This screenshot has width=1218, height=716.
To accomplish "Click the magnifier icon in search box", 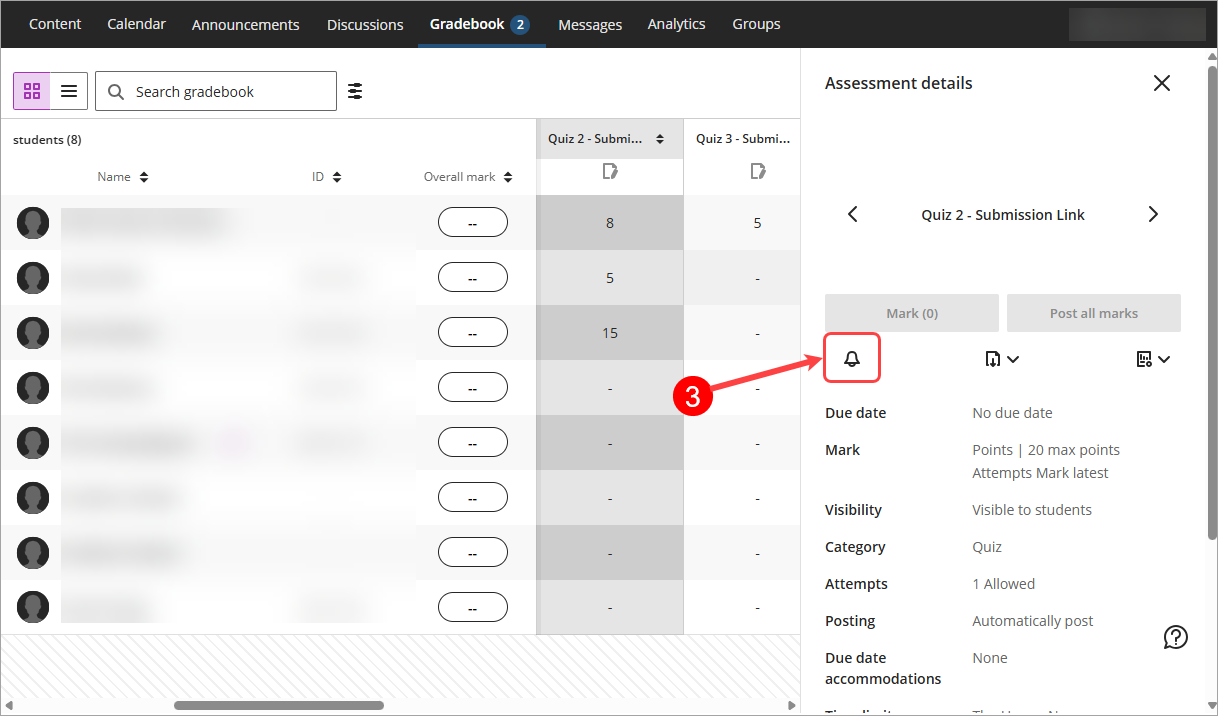I will pos(116,92).
